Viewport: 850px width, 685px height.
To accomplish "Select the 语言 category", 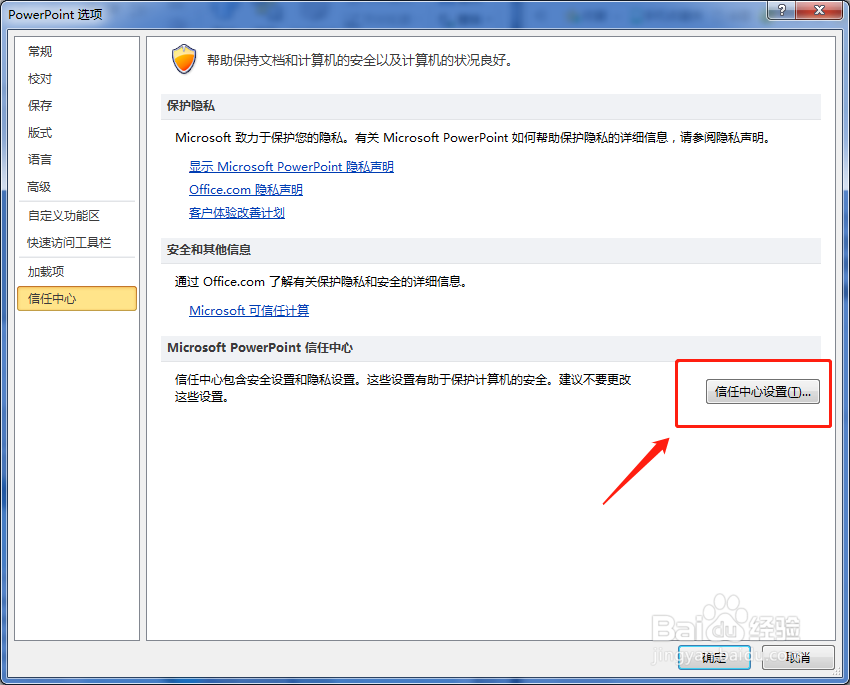I will [40, 160].
